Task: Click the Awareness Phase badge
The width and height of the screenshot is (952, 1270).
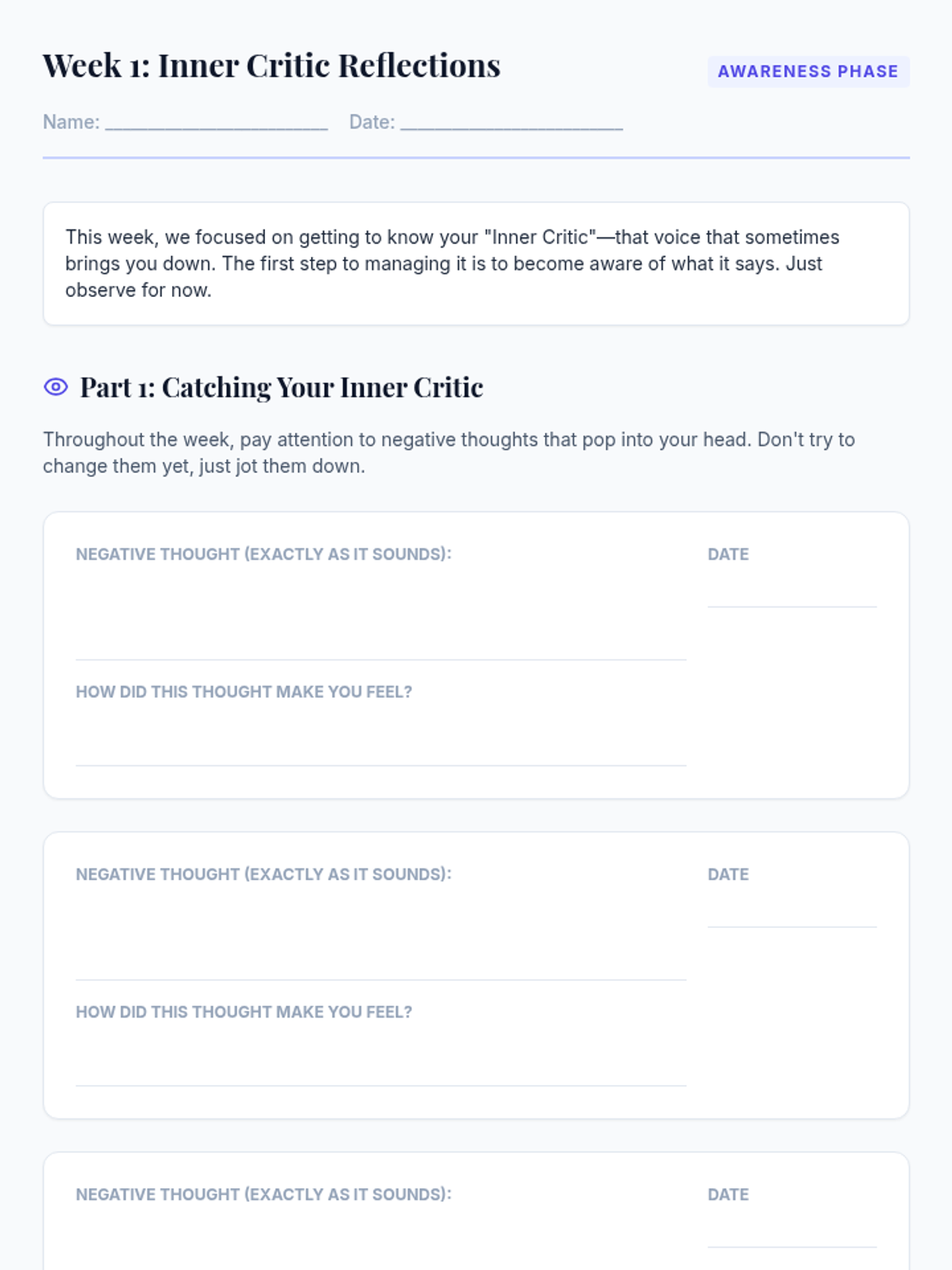Action: pos(808,71)
